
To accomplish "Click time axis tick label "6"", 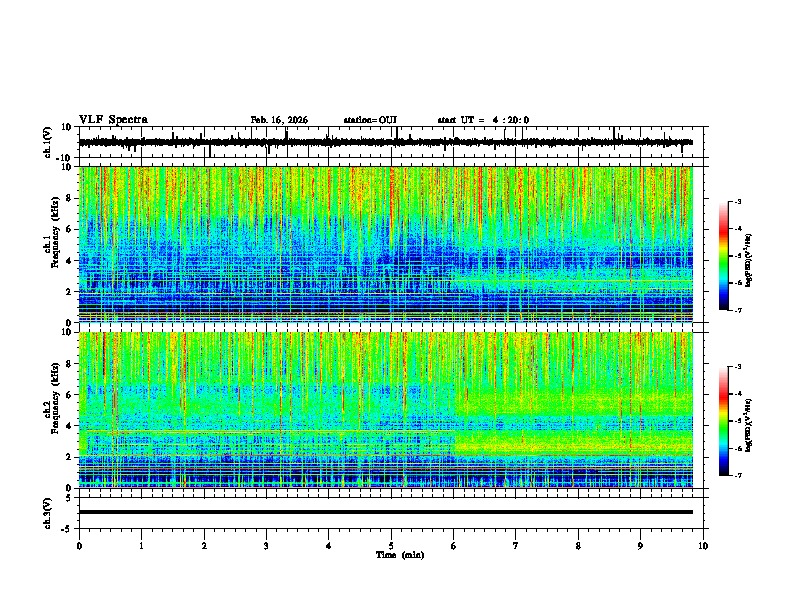I will point(454,546).
